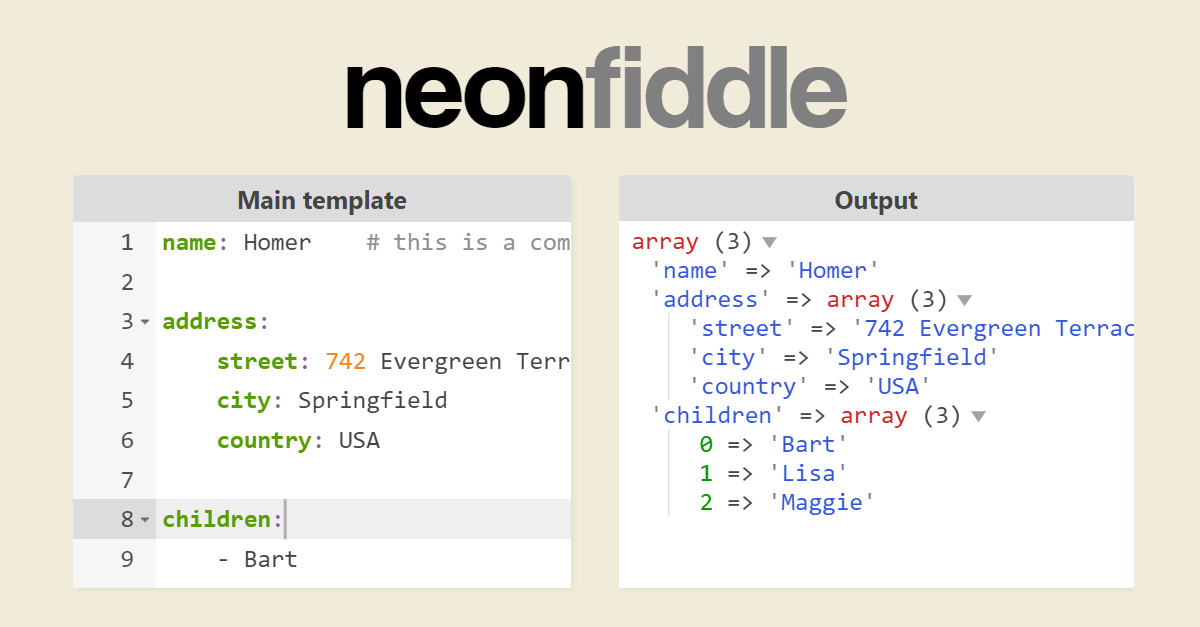Collapse the 'children' array triangle in Output
This screenshot has width=1200, height=627.
(978, 416)
